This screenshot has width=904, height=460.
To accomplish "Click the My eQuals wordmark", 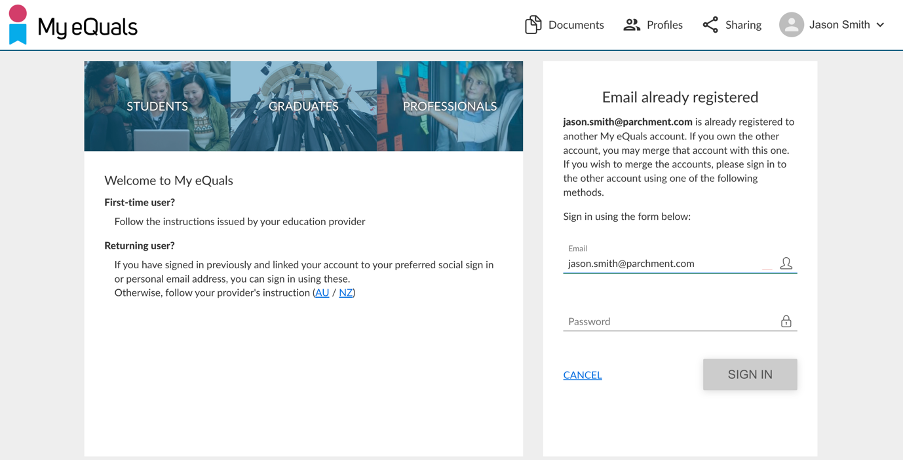I will click(x=88, y=27).
